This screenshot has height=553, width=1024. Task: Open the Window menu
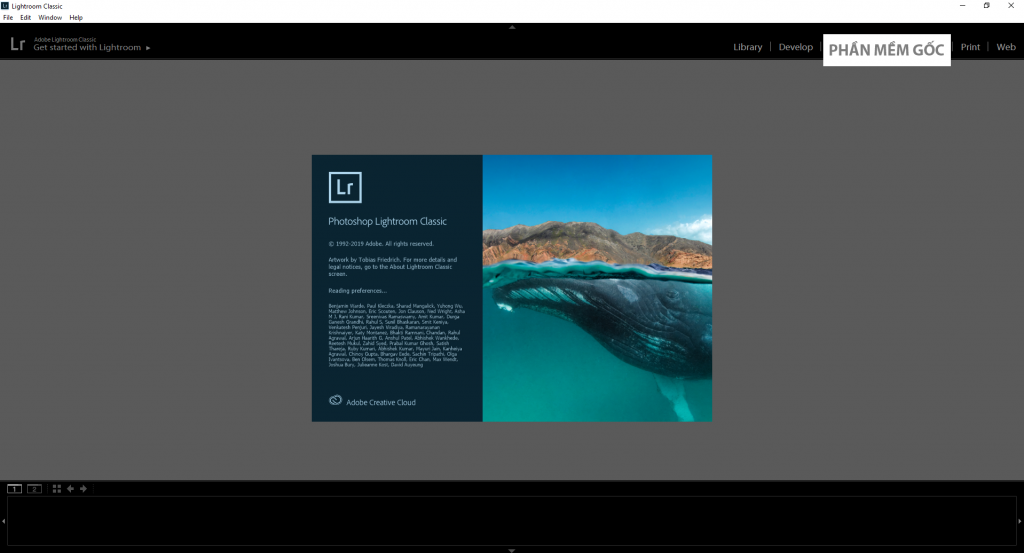[50, 18]
